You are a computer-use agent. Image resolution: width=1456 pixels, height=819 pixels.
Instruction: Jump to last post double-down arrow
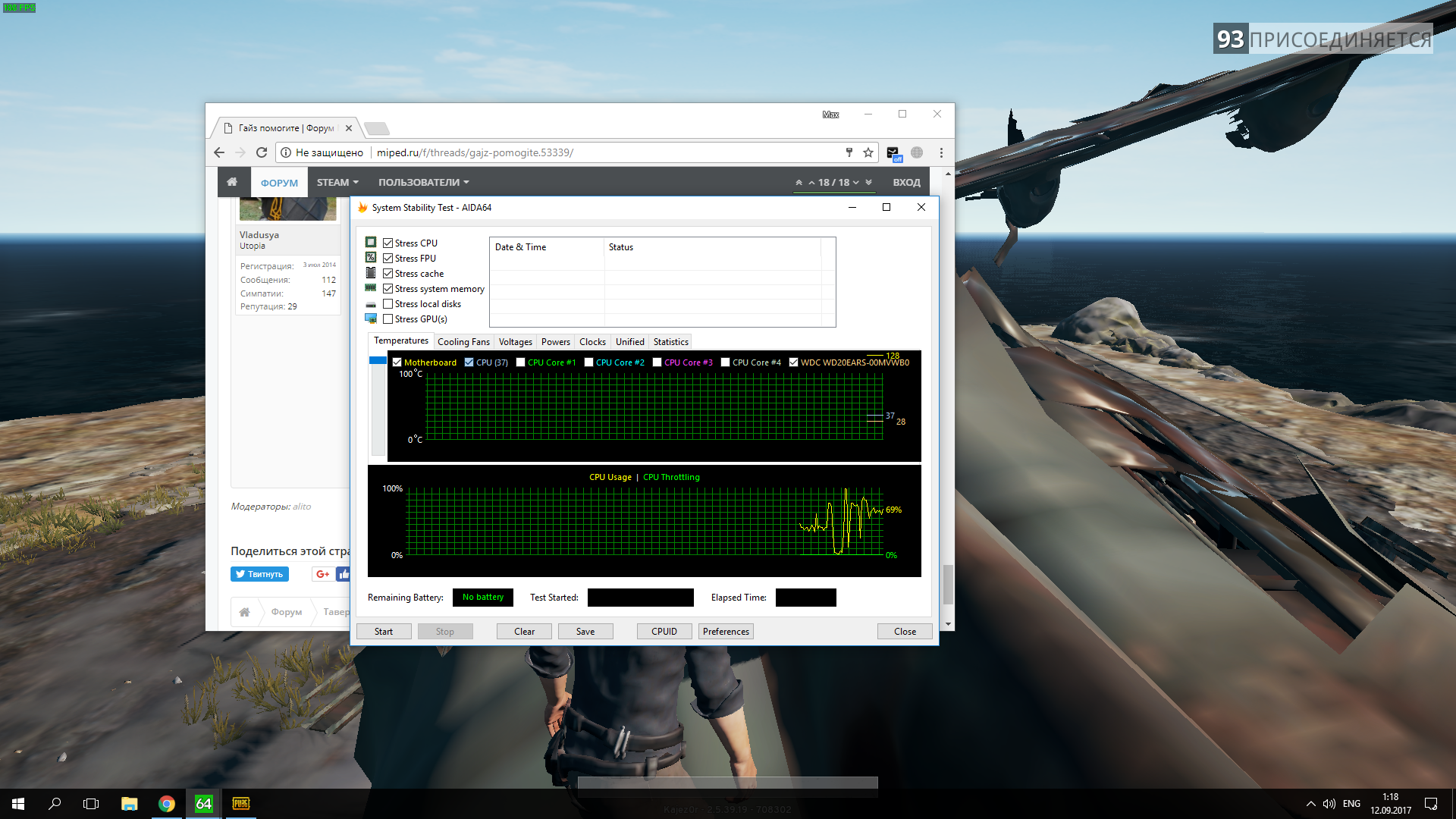[868, 183]
